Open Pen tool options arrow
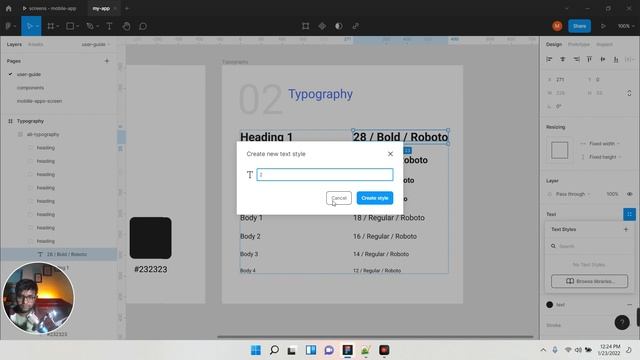The image size is (640, 360). (97, 26)
